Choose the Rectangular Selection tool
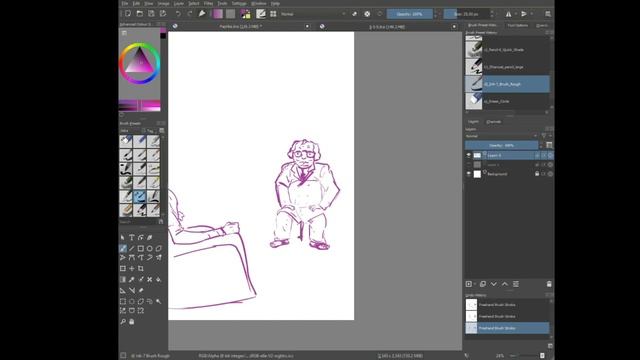This screenshot has width=640, height=360. tap(123, 301)
